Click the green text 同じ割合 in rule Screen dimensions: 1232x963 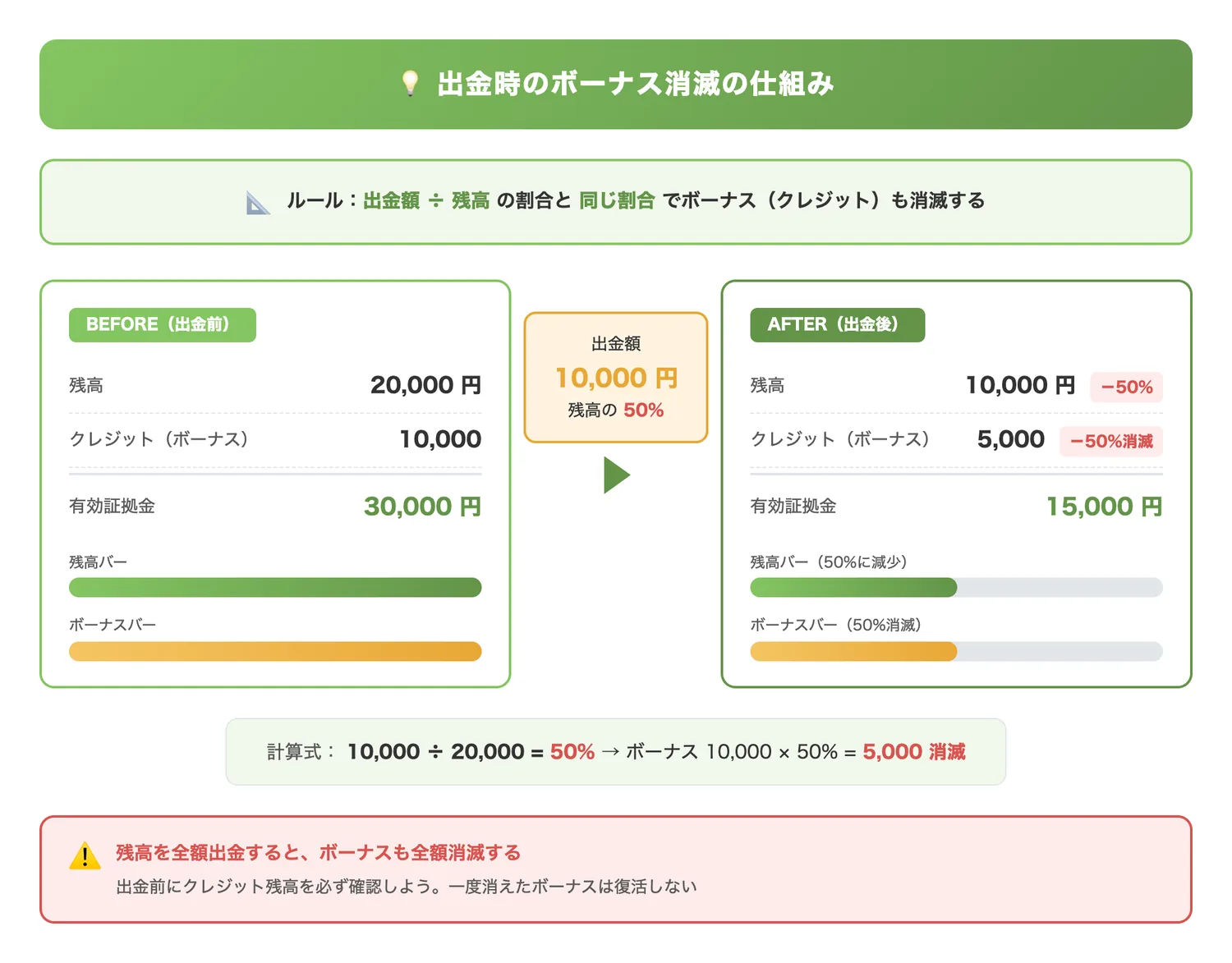[617, 200]
